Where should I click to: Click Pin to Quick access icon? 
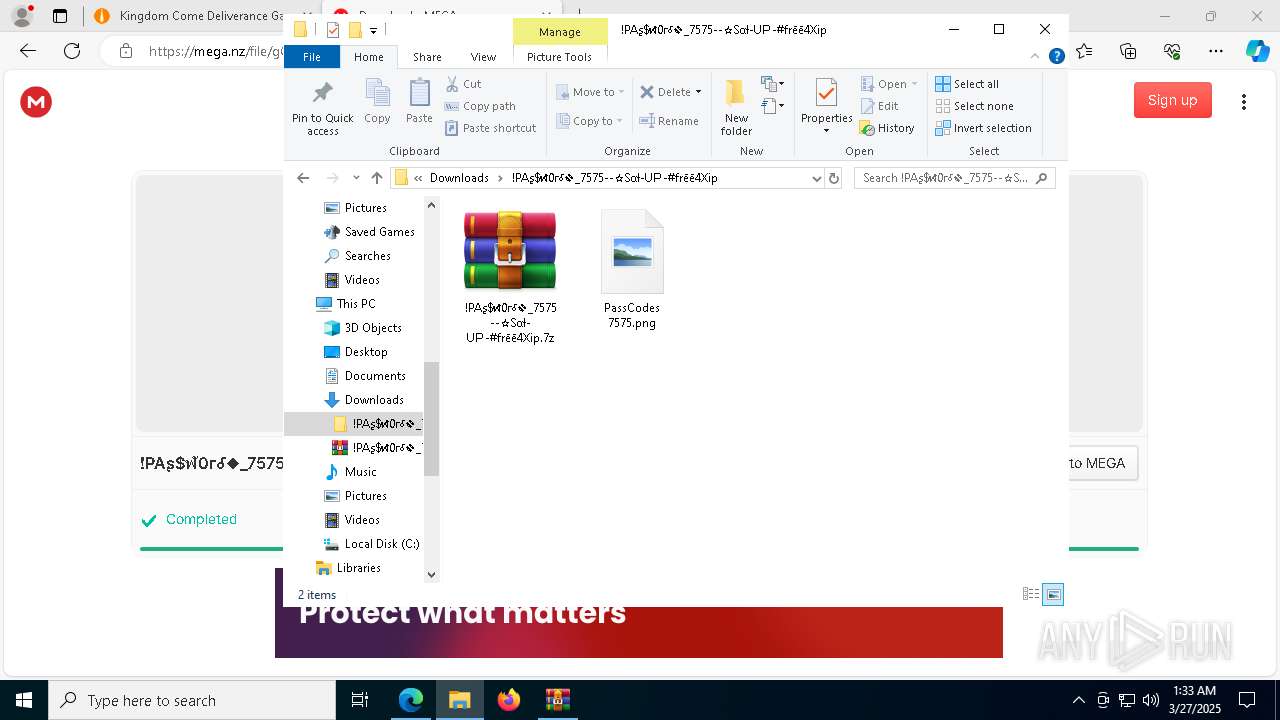[x=322, y=107]
